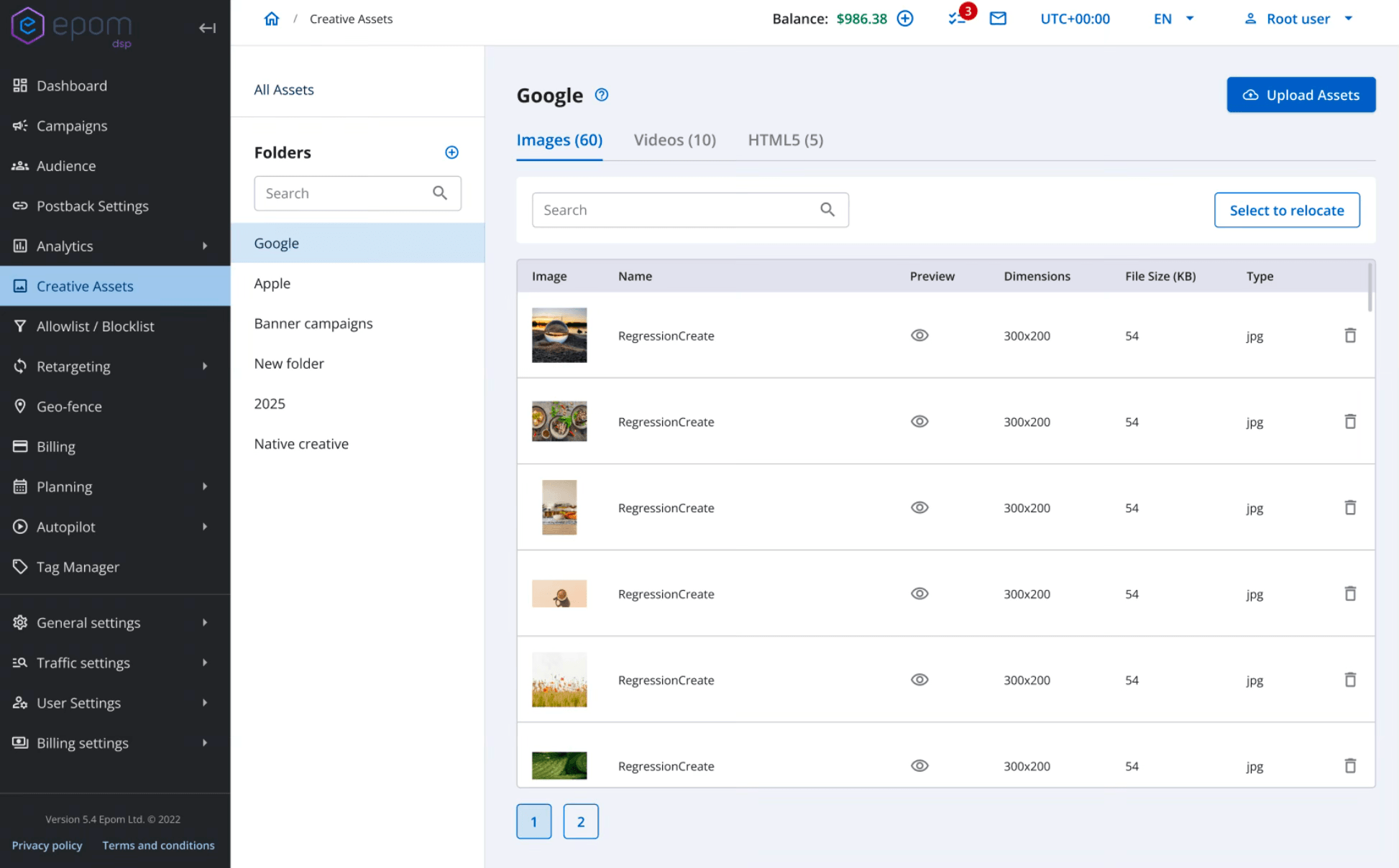
Task: Expand the Retargeting submenu
Action: coord(205,366)
